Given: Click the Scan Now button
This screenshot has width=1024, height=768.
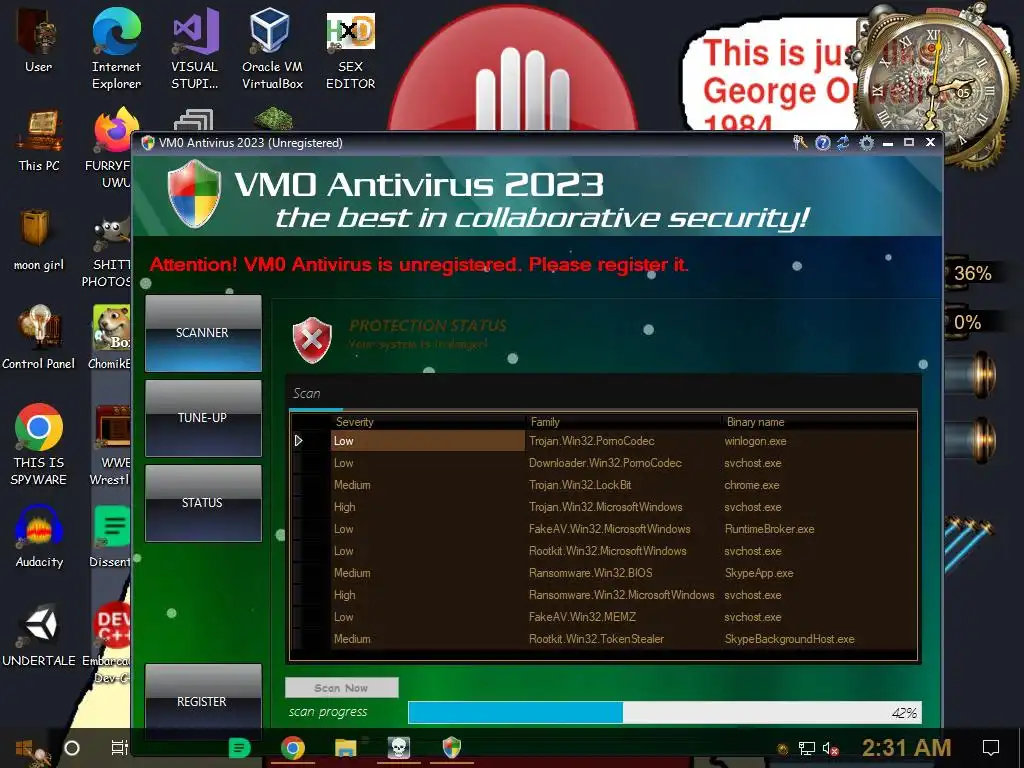Looking at the screenshot, I should coord(342,688).
